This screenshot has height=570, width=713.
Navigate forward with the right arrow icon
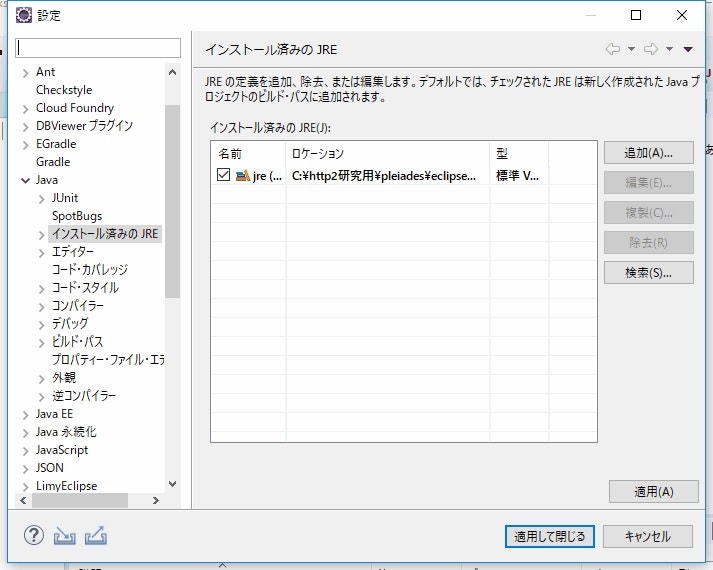[651, 49]
